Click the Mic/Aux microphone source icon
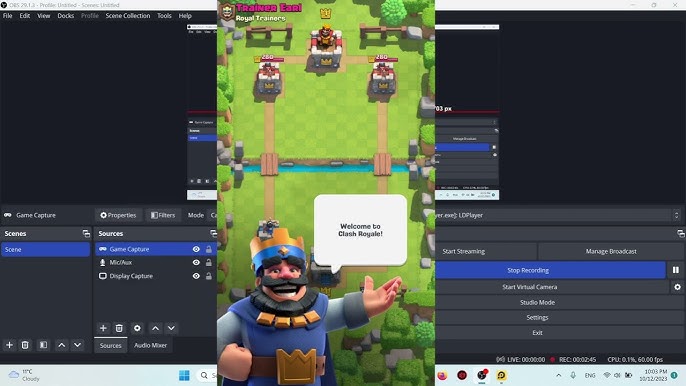686x386 pixels. coord(102,262)
